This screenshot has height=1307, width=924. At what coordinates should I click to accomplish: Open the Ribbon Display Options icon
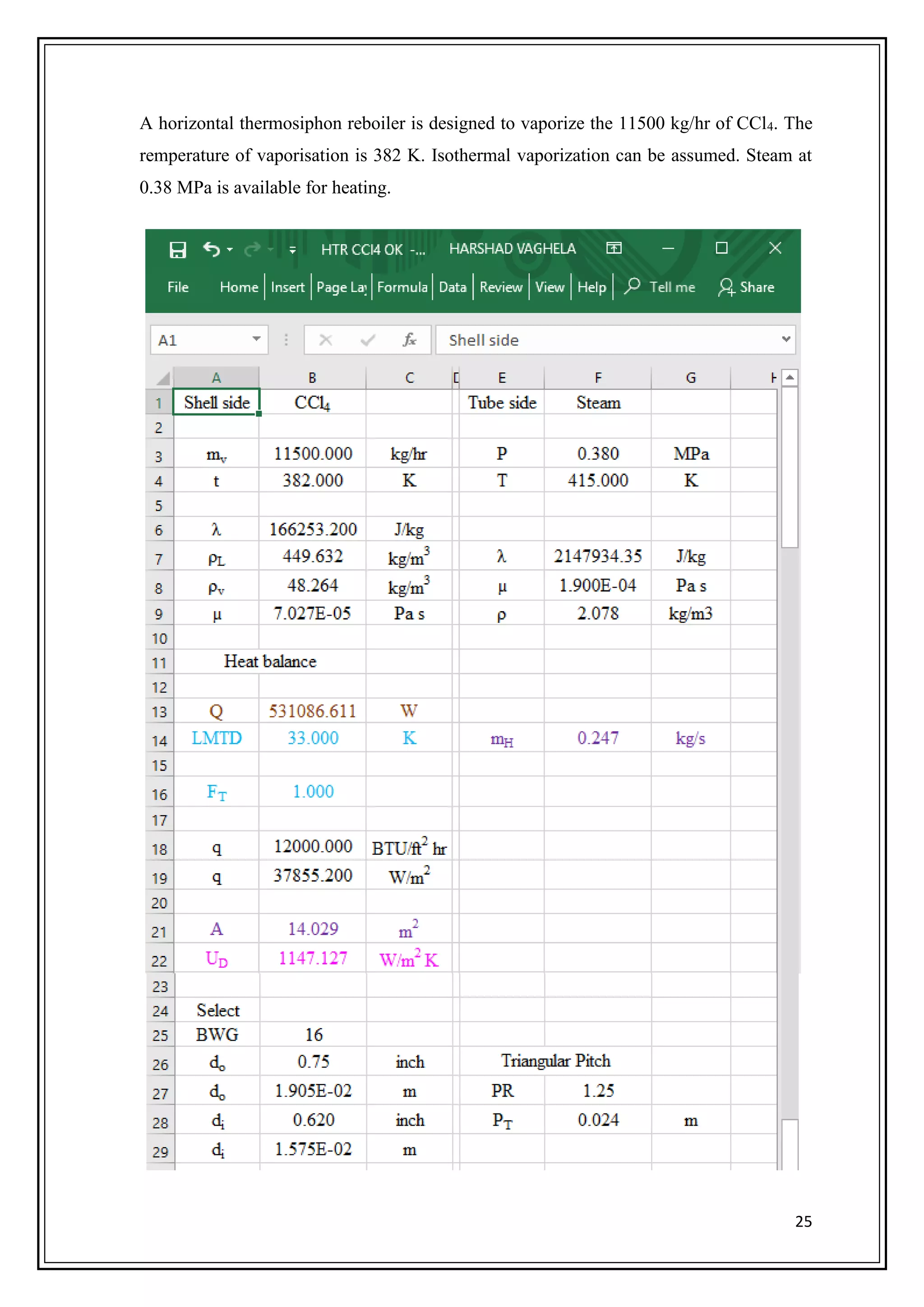(614, 248)
